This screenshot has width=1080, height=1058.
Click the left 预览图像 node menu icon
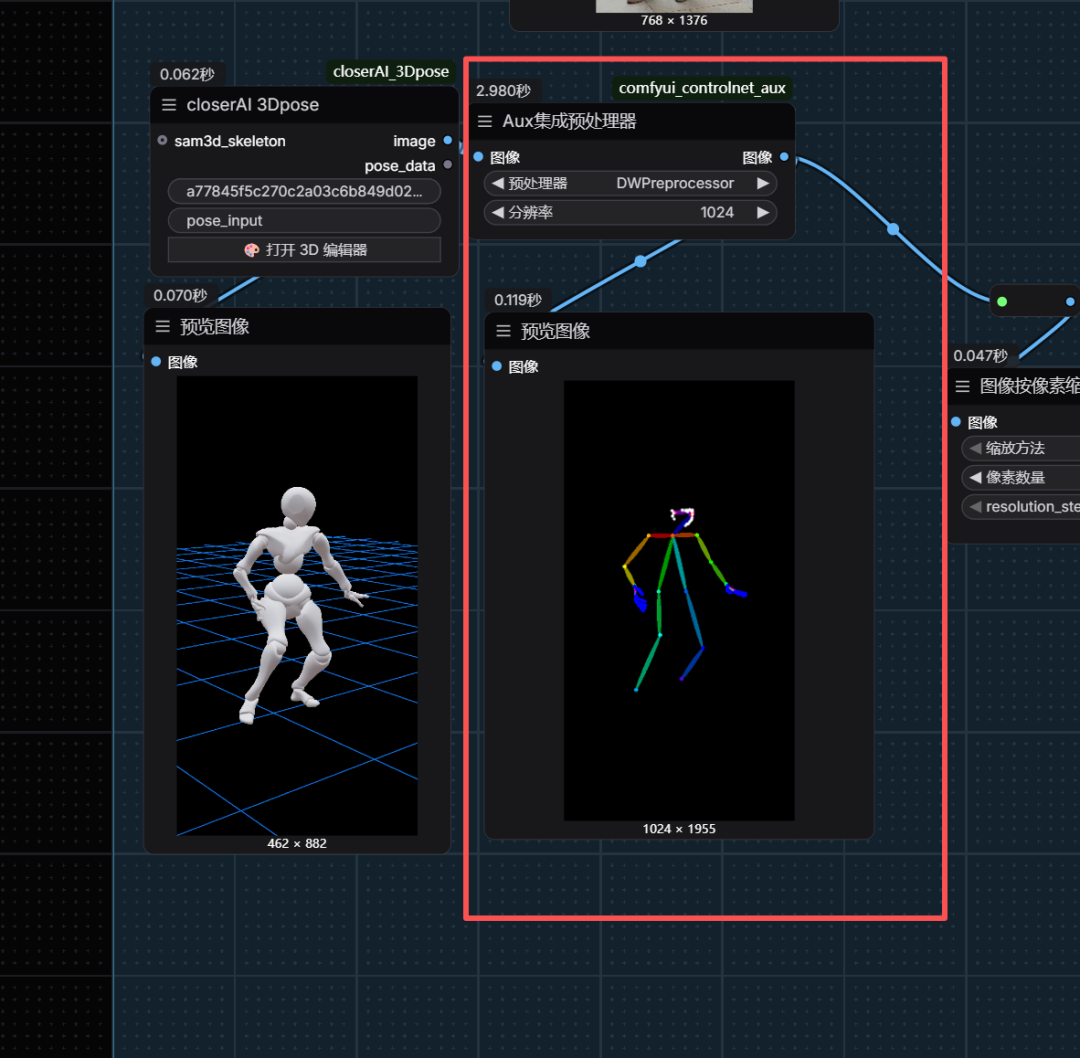pyautogui.click(x=163, y=327)
